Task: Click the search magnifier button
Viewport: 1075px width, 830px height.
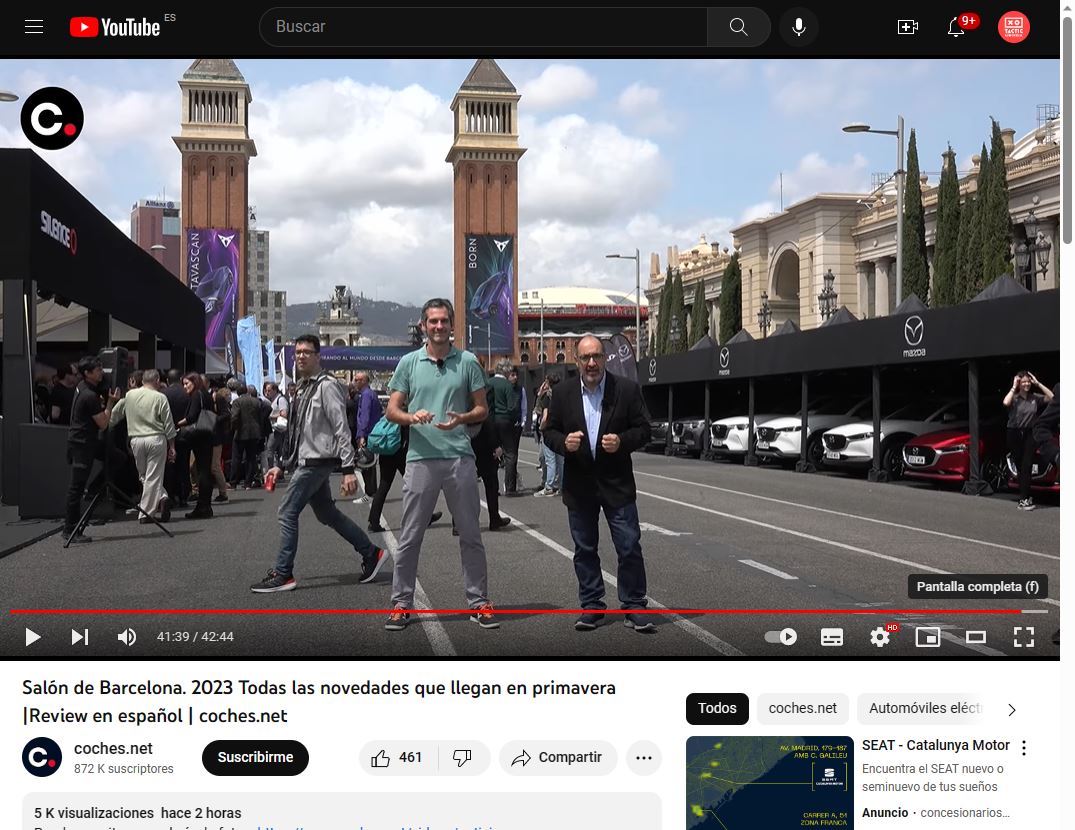Action: click(x=738, y=27)
